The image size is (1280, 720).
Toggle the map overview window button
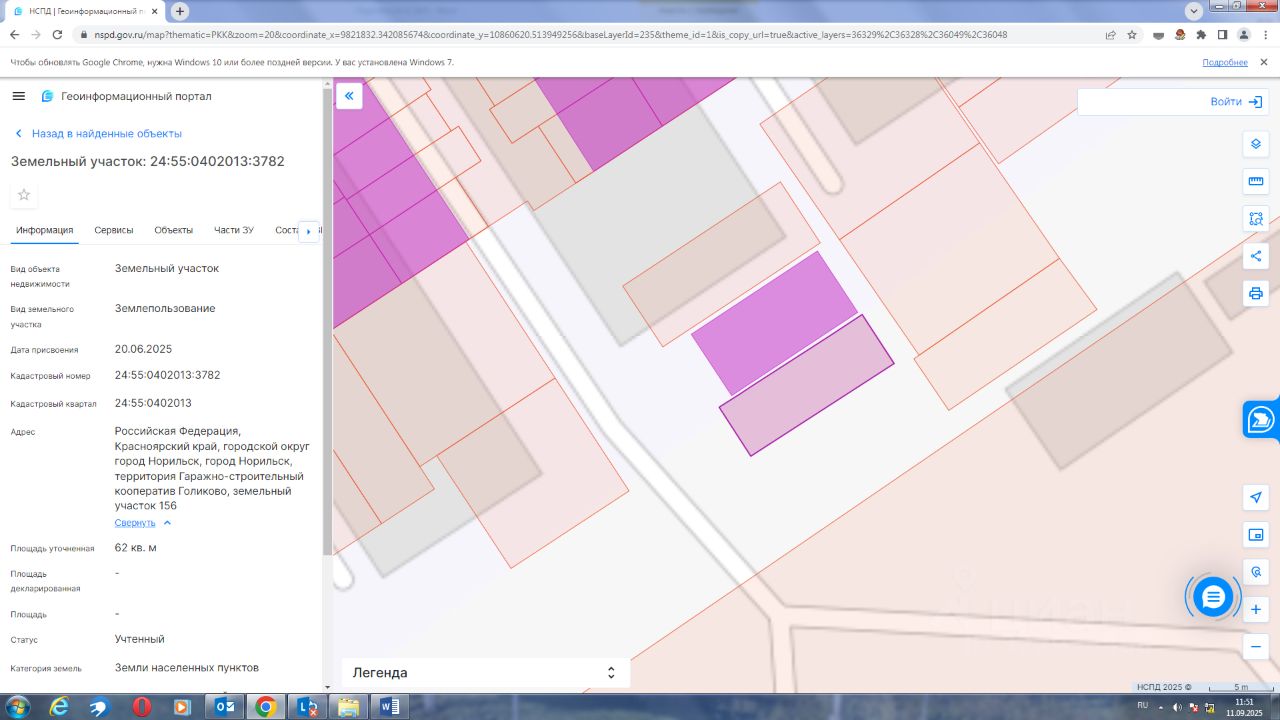(1256, 535)
